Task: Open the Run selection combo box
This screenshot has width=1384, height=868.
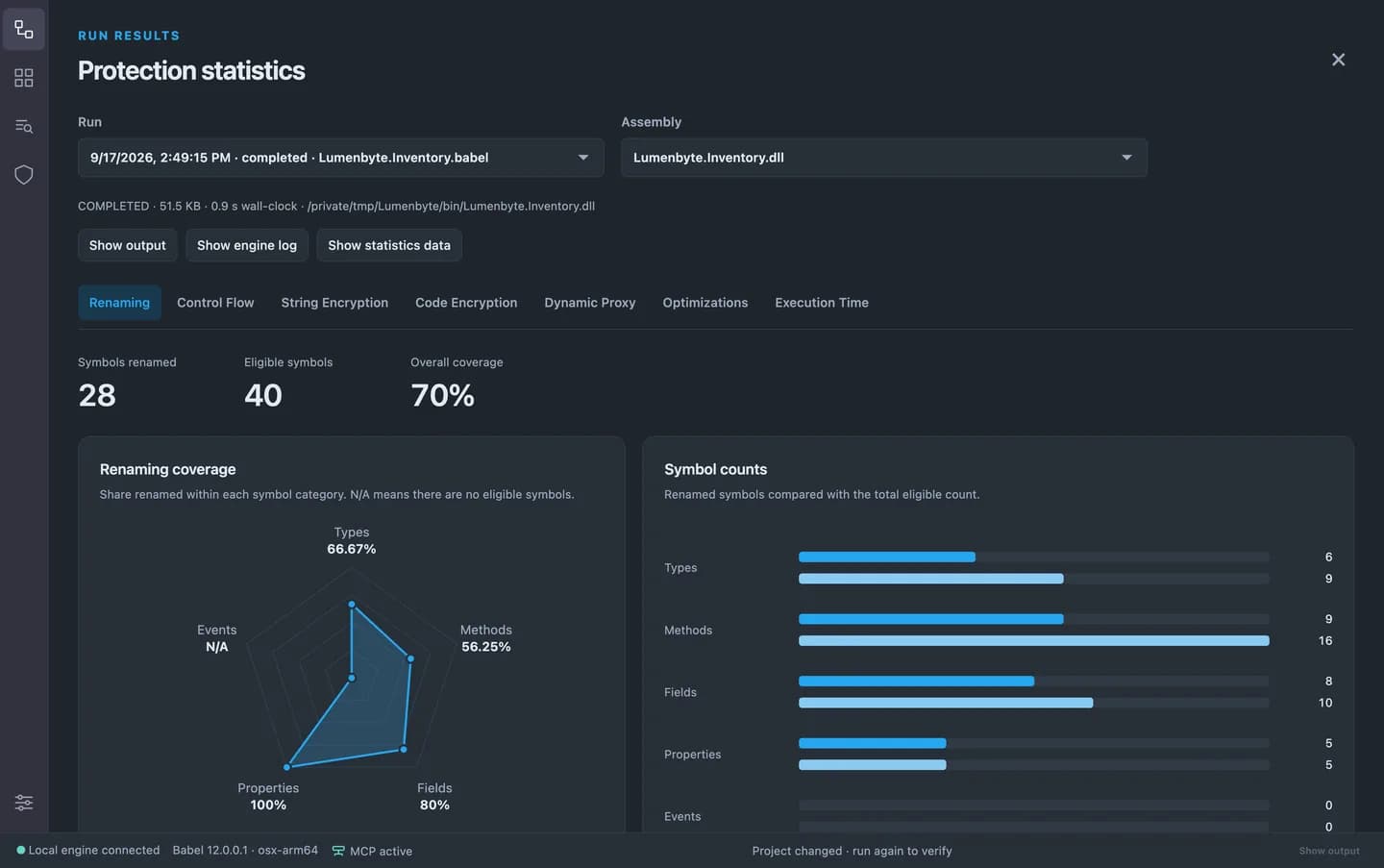Action: (x=341, y=158)
